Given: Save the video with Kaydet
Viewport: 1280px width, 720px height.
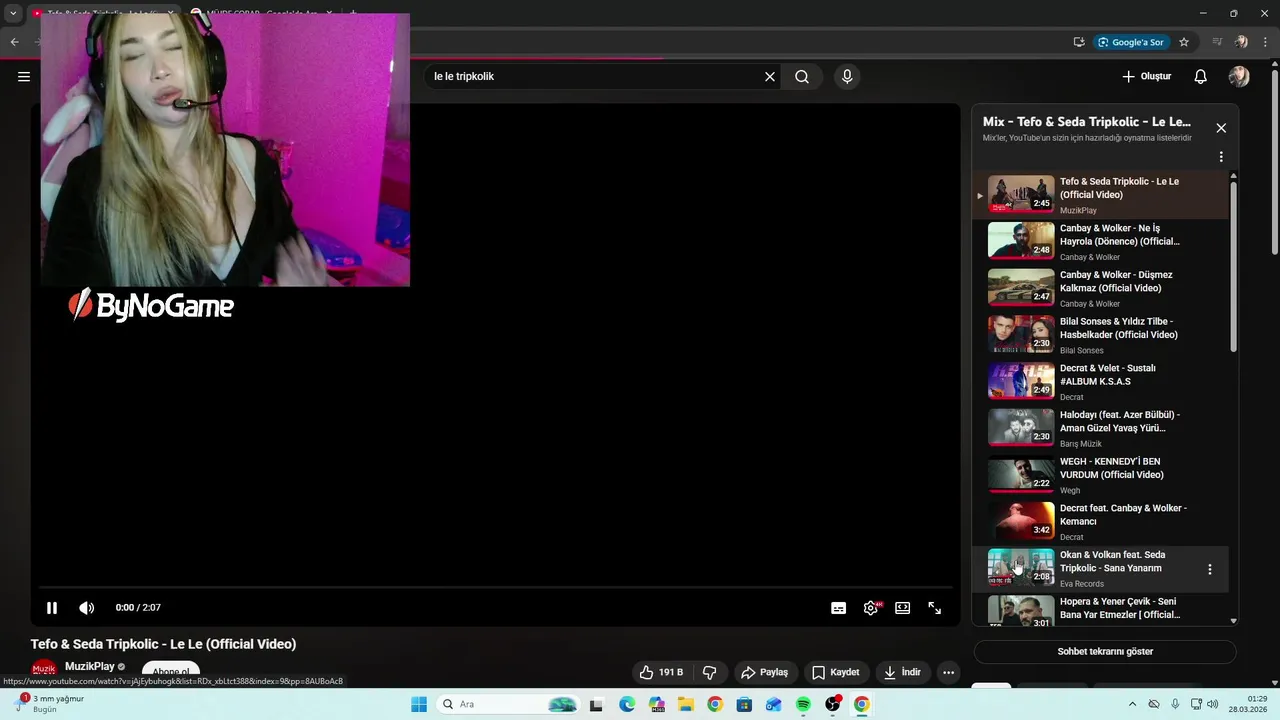Looking at the screenshot, I should pyautogui.click(x=836, y=672).
